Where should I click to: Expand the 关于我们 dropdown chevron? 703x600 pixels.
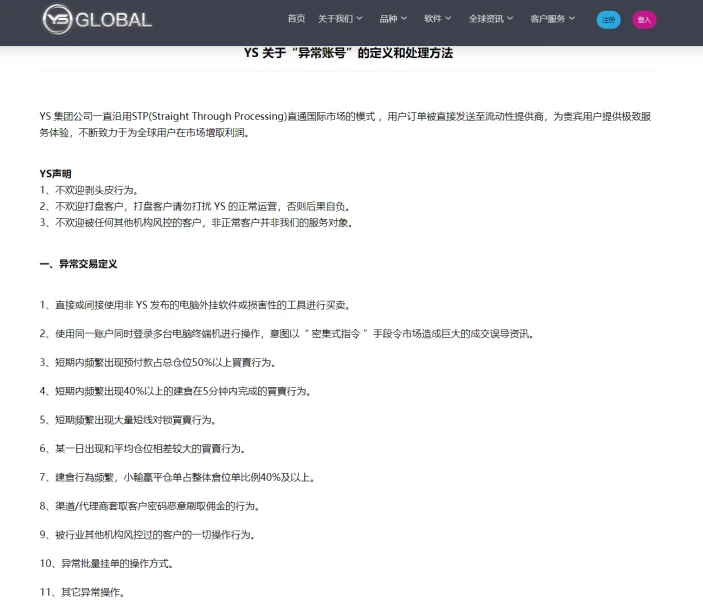tap(360, 18)
